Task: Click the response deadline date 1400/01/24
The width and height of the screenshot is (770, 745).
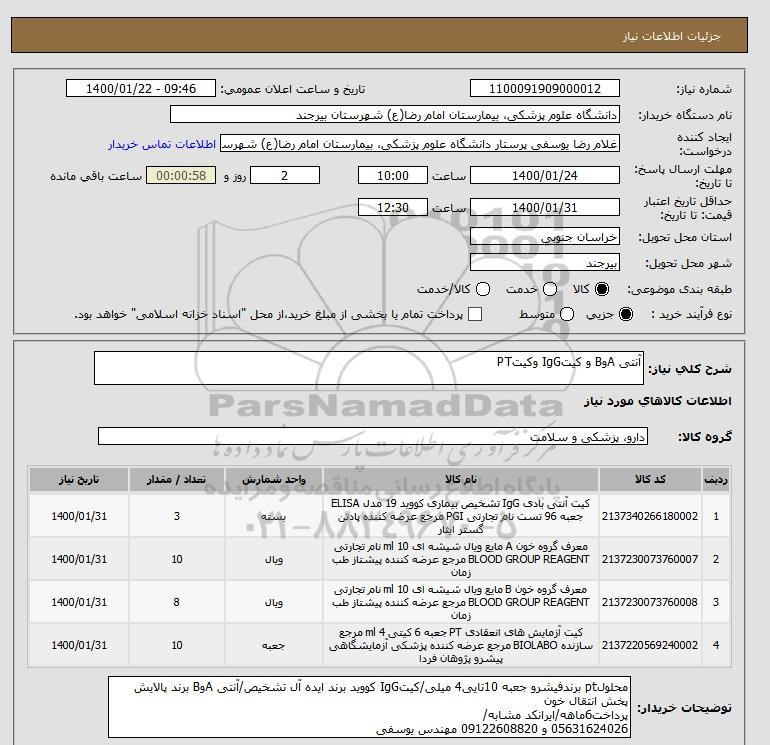Action: (x=545, y=175)
